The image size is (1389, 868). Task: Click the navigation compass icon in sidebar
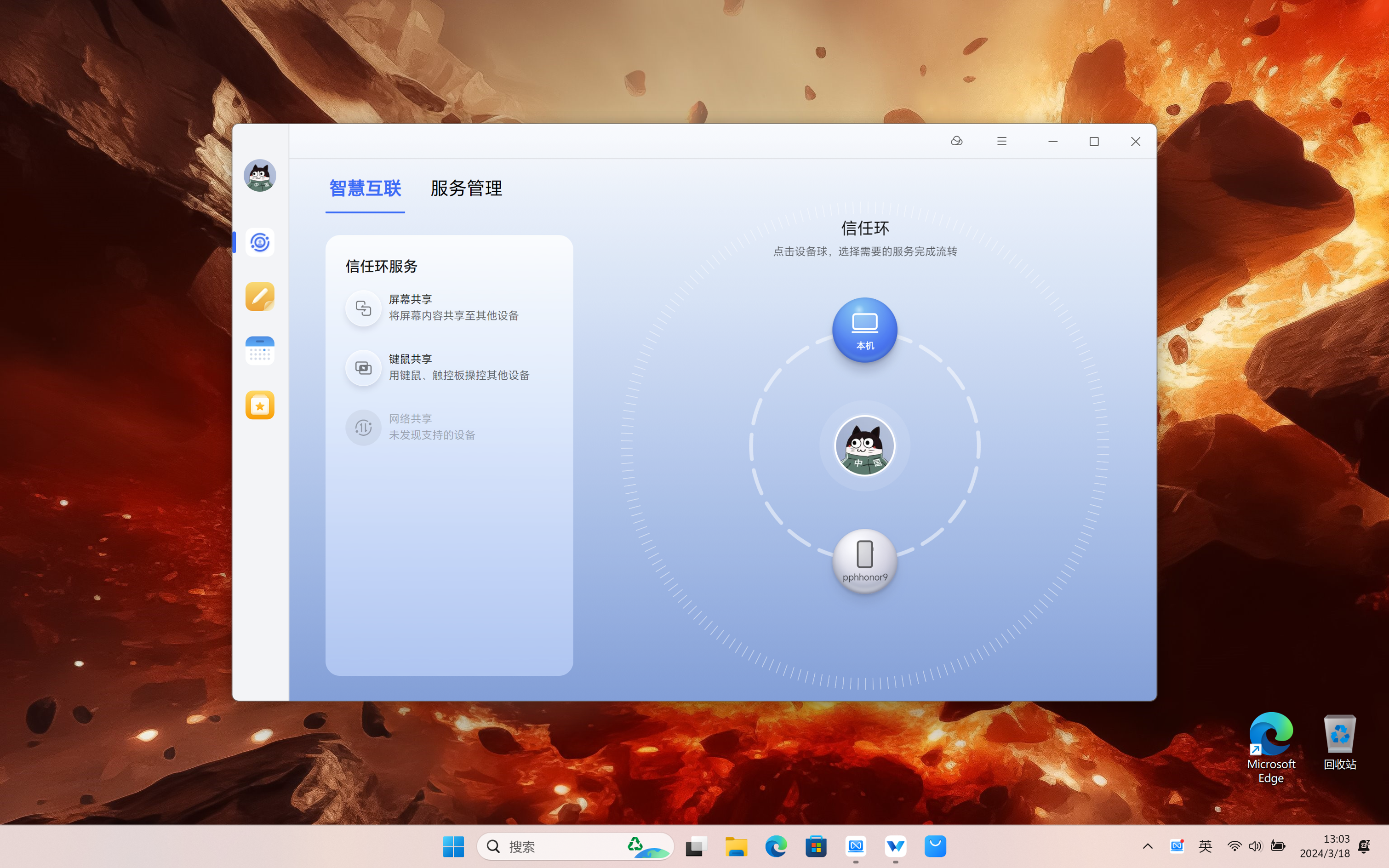coord(260,242)
